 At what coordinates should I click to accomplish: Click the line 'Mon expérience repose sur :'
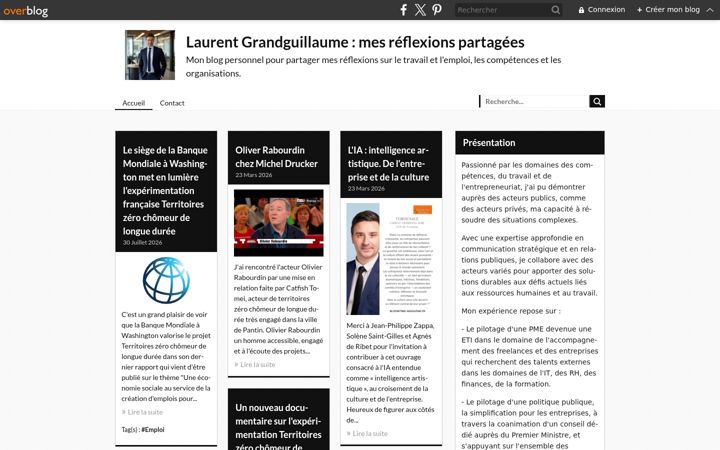[511, 311]
